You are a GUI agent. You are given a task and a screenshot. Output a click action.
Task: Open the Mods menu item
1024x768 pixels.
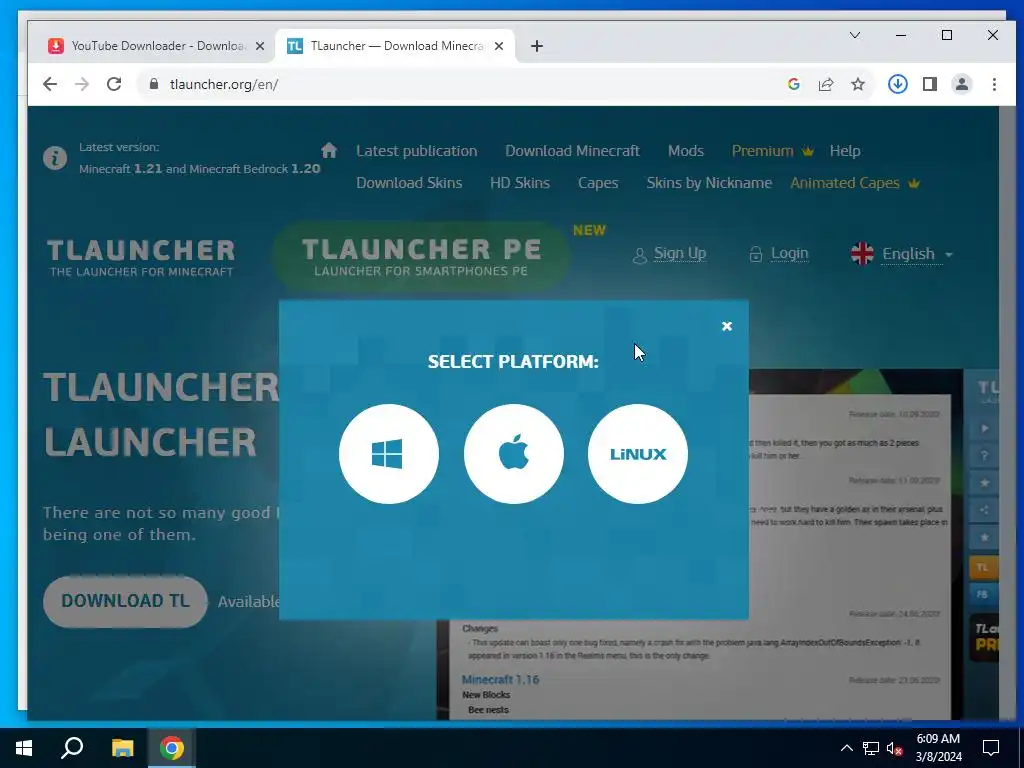point(686,151)
